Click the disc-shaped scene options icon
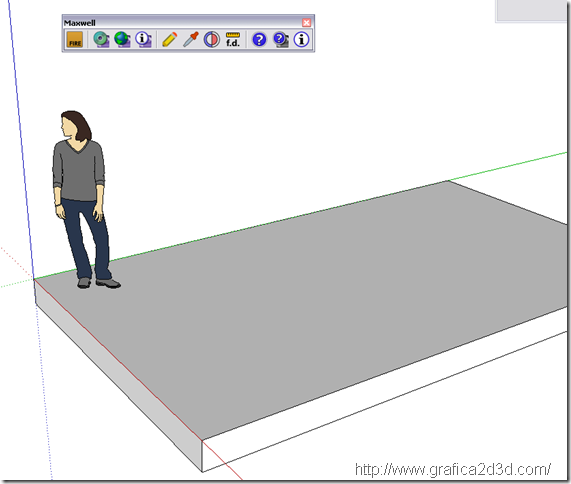This screenshot has width=571, height=484. click(x=101, y=39)
